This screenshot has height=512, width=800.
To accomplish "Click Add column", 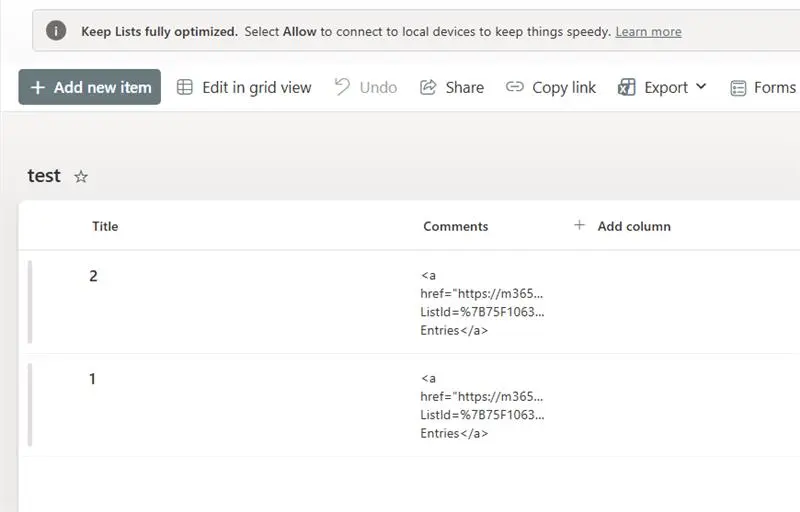I will pos(622,226).
